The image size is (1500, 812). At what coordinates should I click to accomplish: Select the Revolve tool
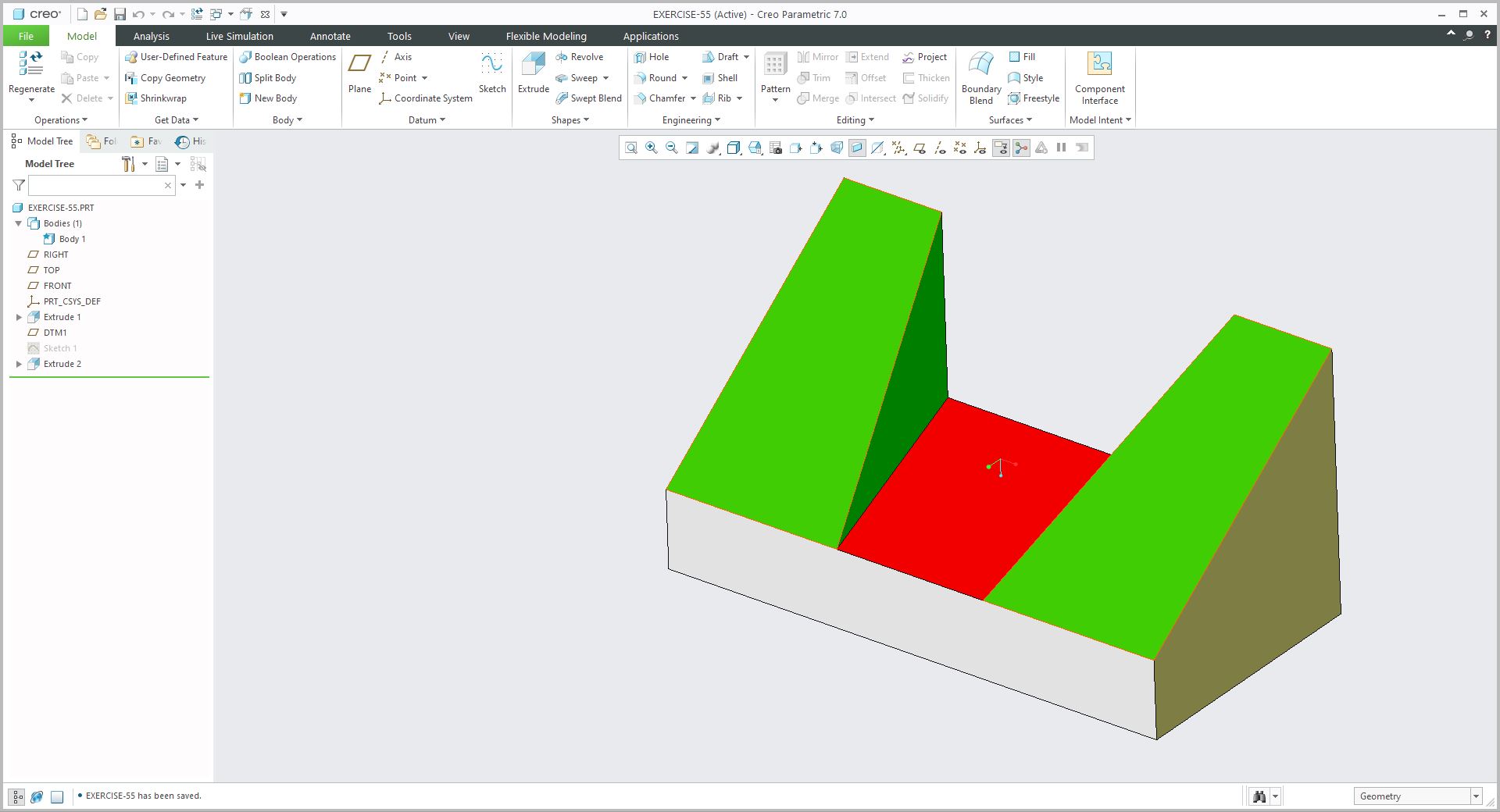pos(579,57)
